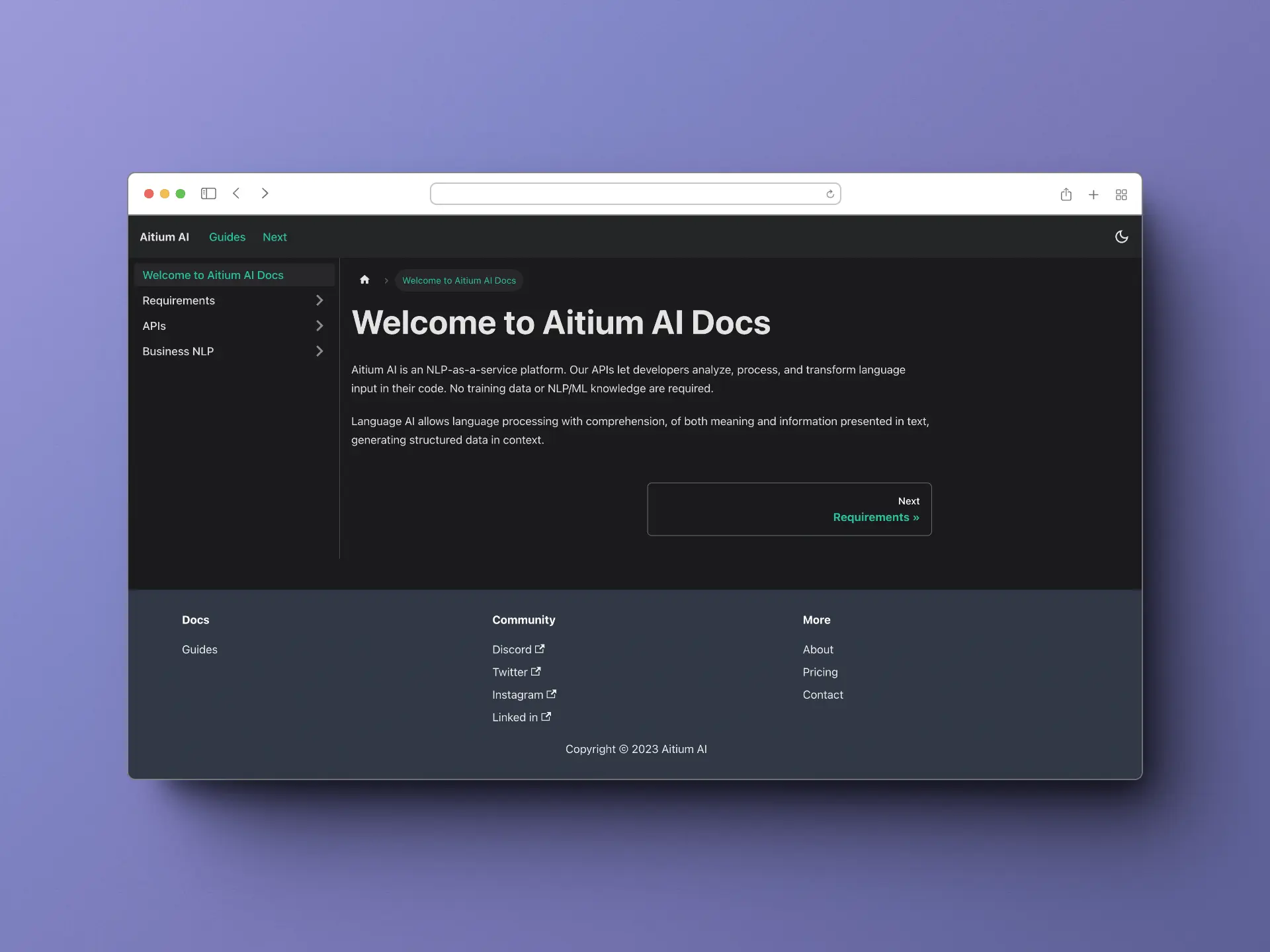
Task: Open the Pricing footer link
Action: coord(820,672)
